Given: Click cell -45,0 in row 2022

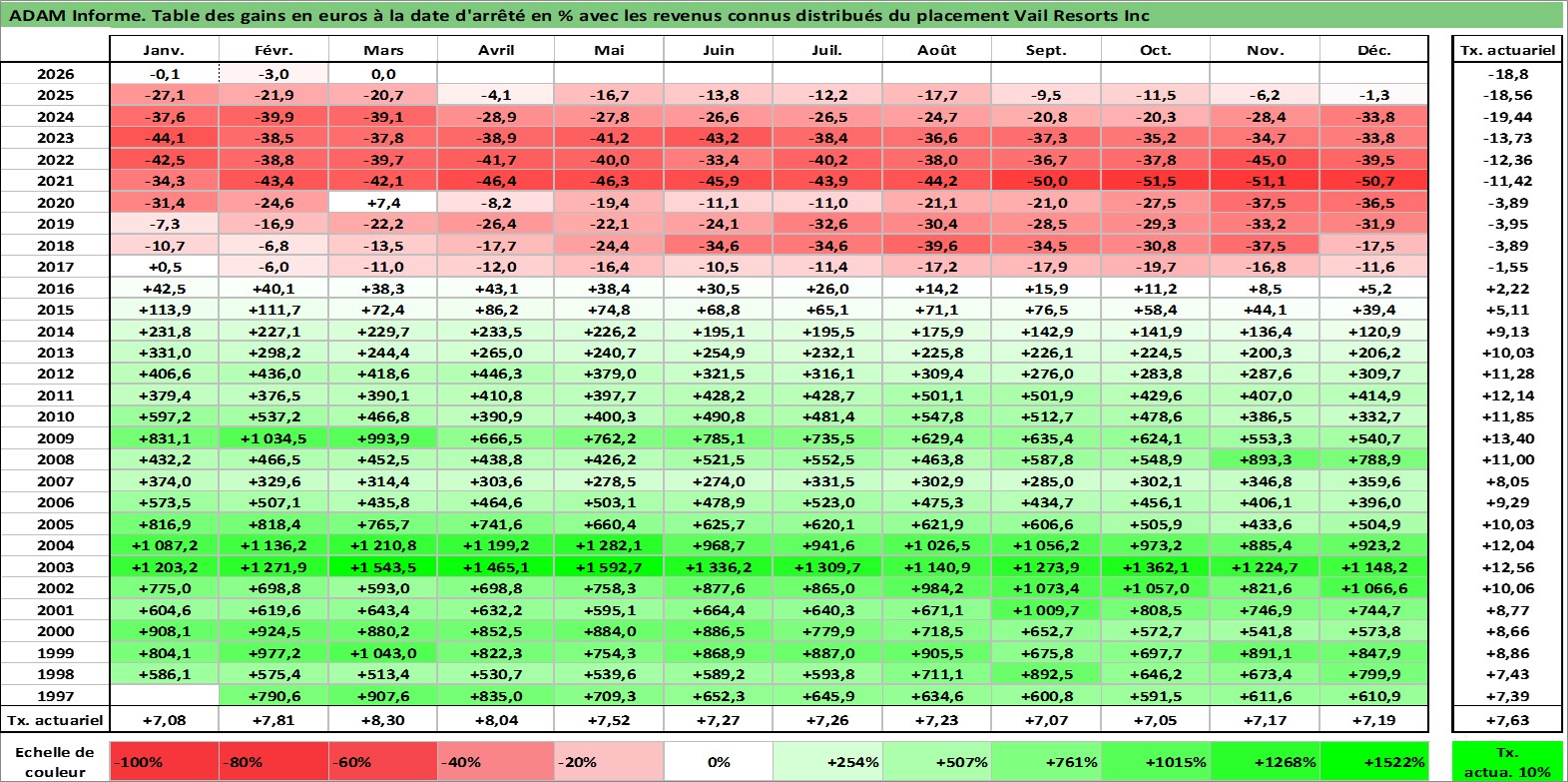Looking at the screenshot, I should (x=1265, y=160).
